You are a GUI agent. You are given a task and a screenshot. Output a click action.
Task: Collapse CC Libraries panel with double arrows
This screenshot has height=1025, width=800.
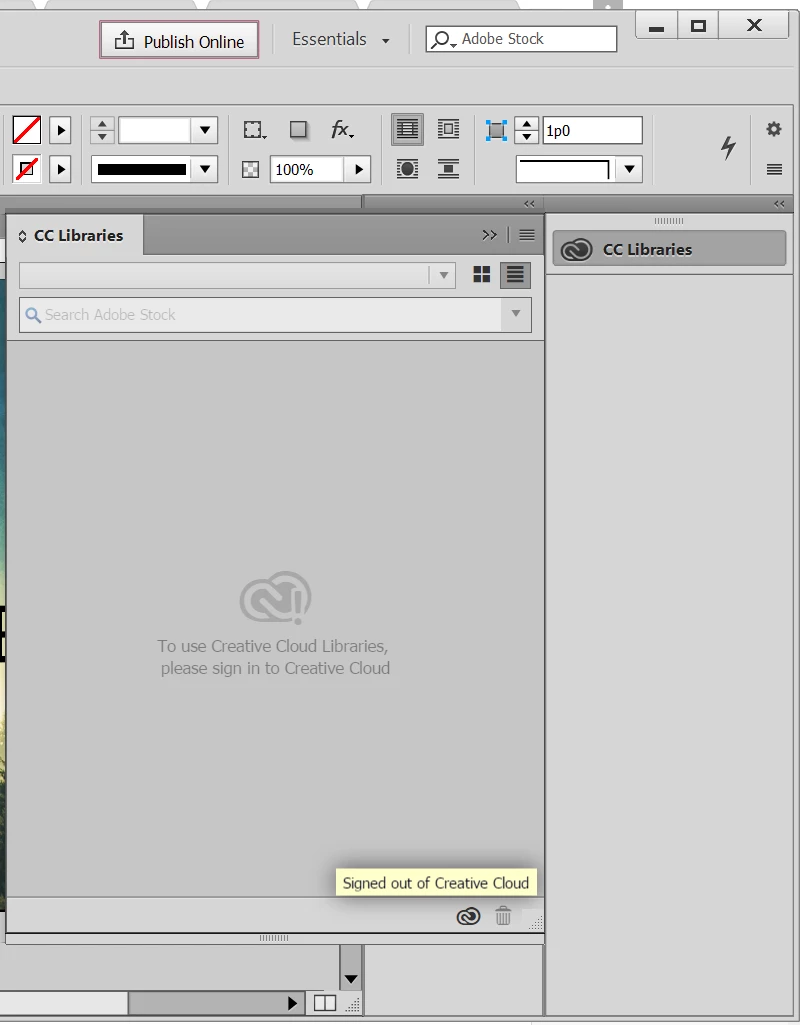(x=490, y=235)
